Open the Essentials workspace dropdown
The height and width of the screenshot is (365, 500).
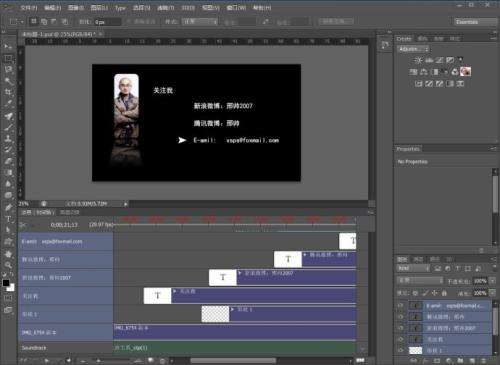coord(475,22)
